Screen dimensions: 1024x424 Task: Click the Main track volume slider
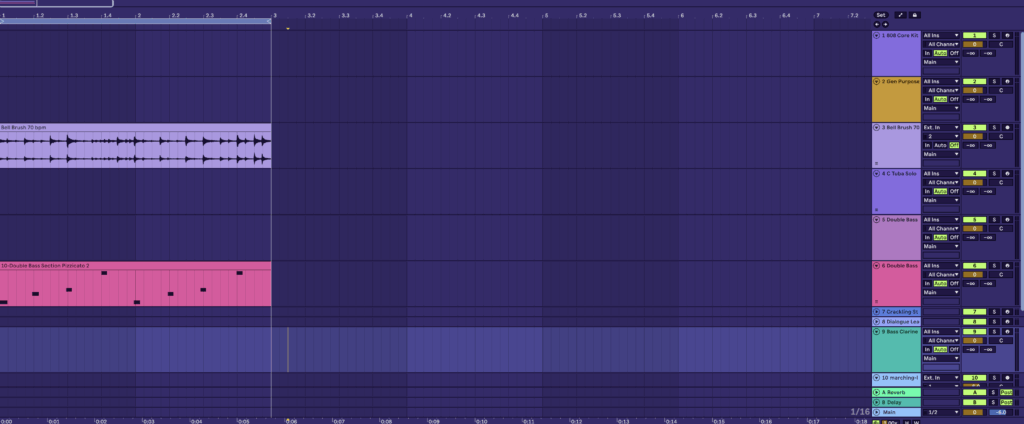pos(999,412)
